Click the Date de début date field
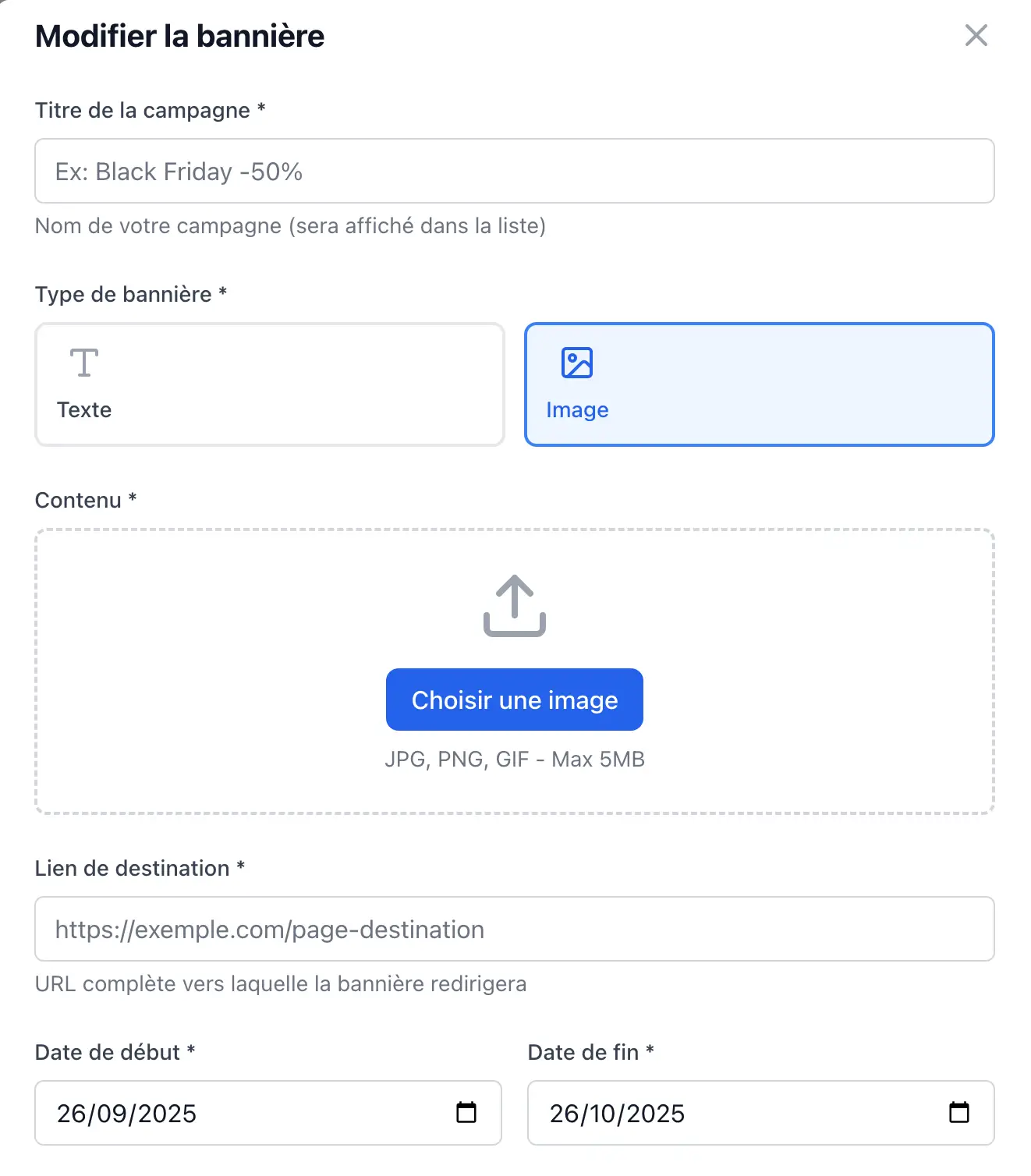 coord(234,1113)
